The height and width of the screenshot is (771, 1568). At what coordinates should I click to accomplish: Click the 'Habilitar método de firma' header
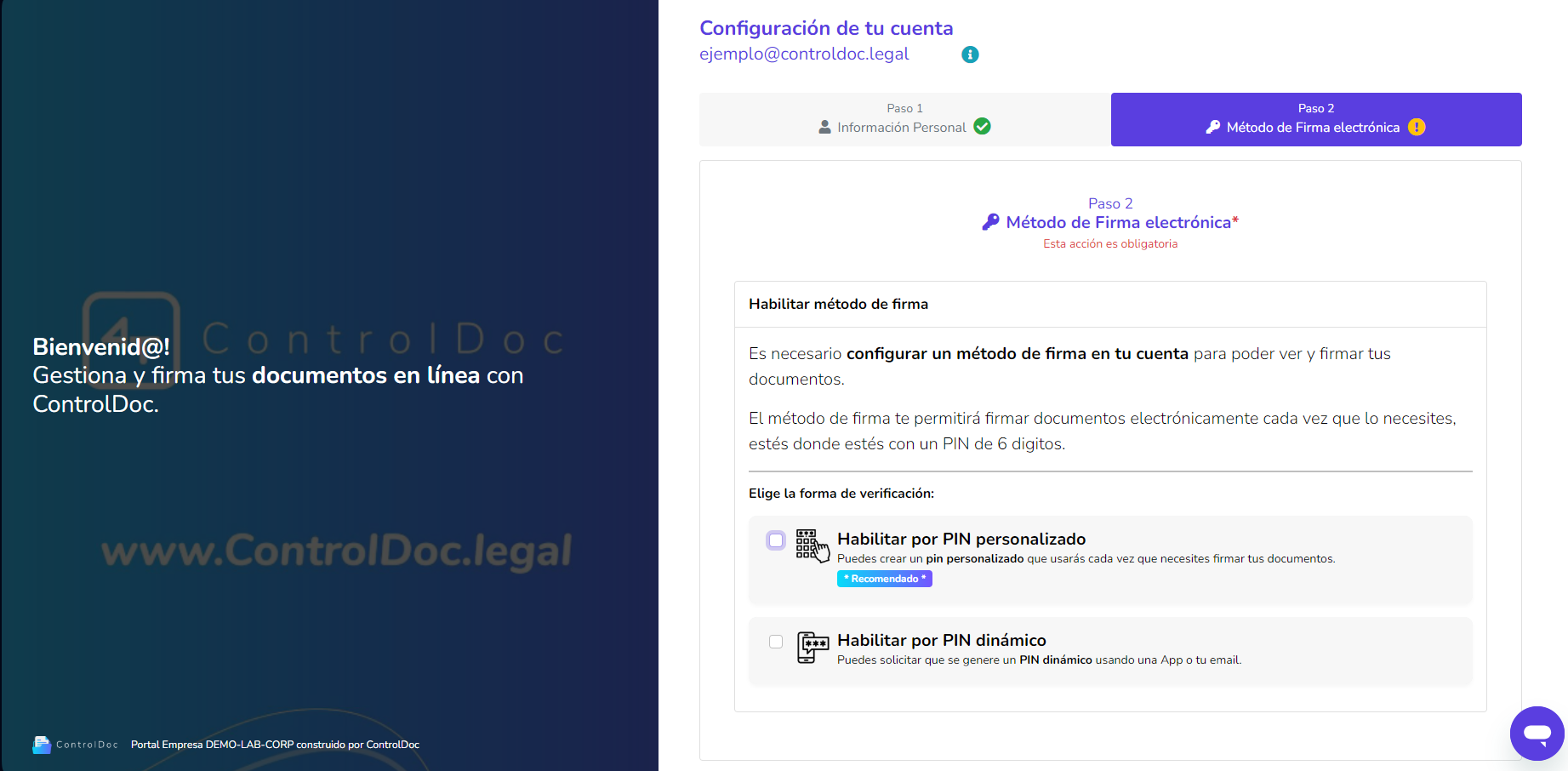[838, 304]
